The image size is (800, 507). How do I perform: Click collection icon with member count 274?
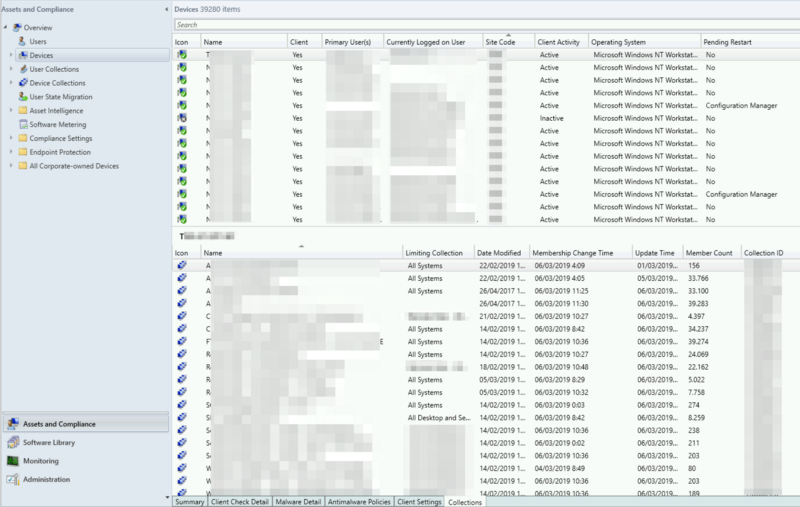[x=182, y=404]
